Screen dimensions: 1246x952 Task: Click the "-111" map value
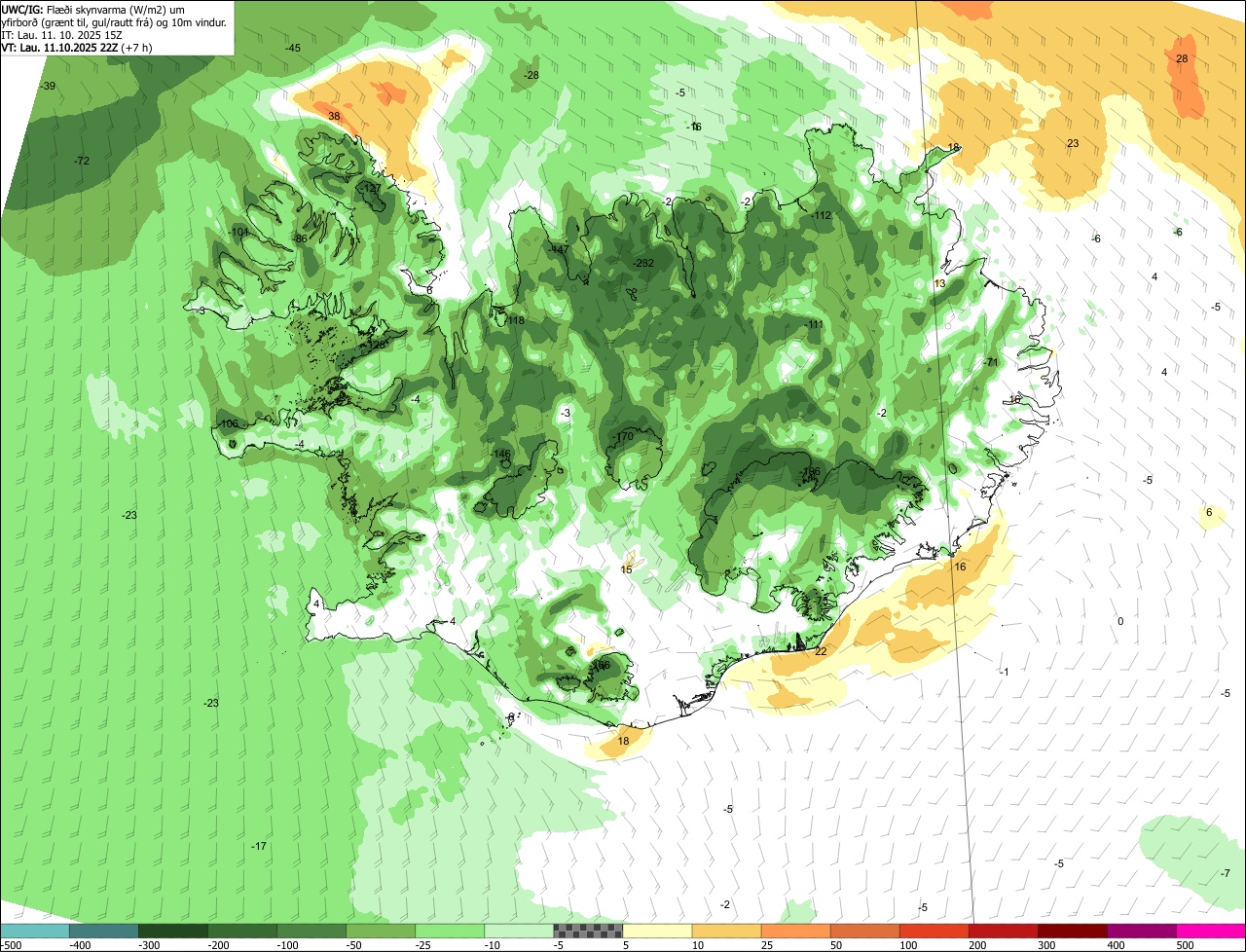(x=814, y=324)
